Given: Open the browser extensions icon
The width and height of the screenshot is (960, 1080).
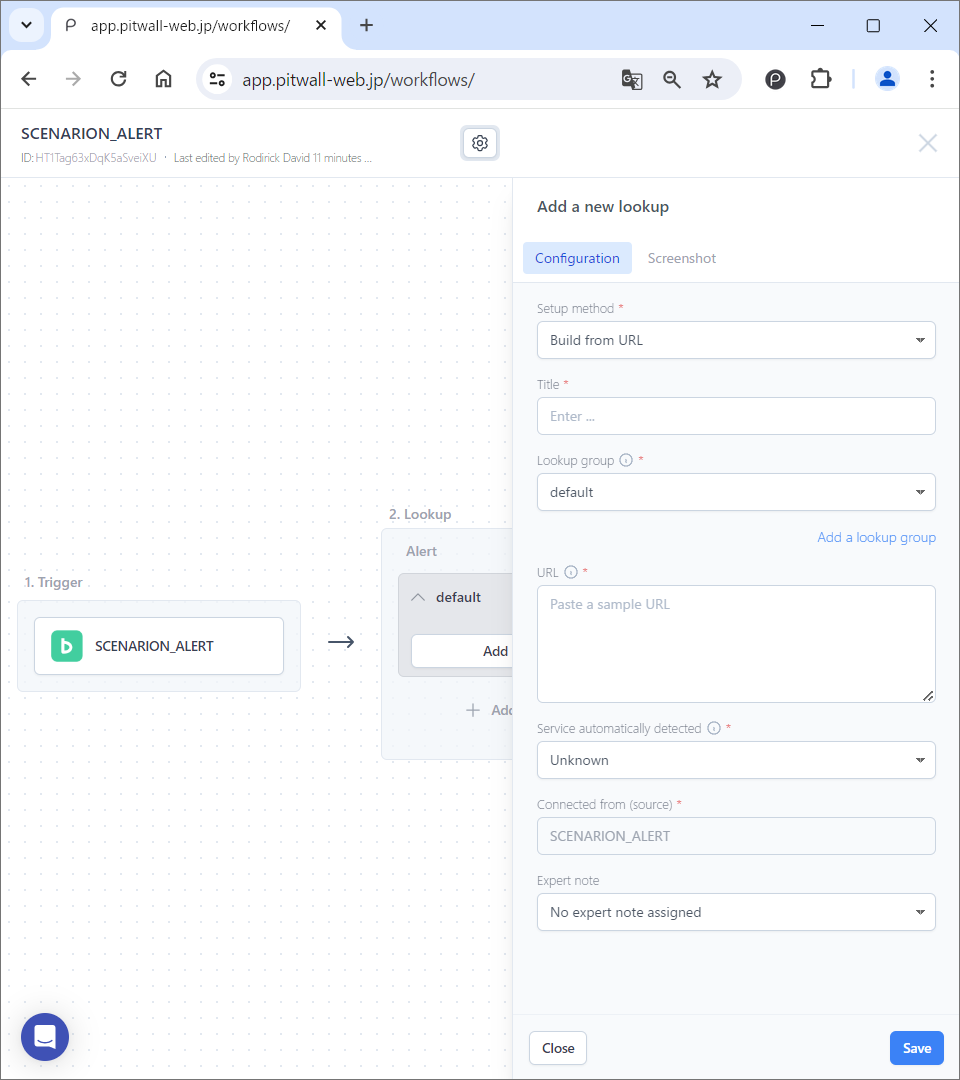Looking at the screenshot, I should click(821, 79).
